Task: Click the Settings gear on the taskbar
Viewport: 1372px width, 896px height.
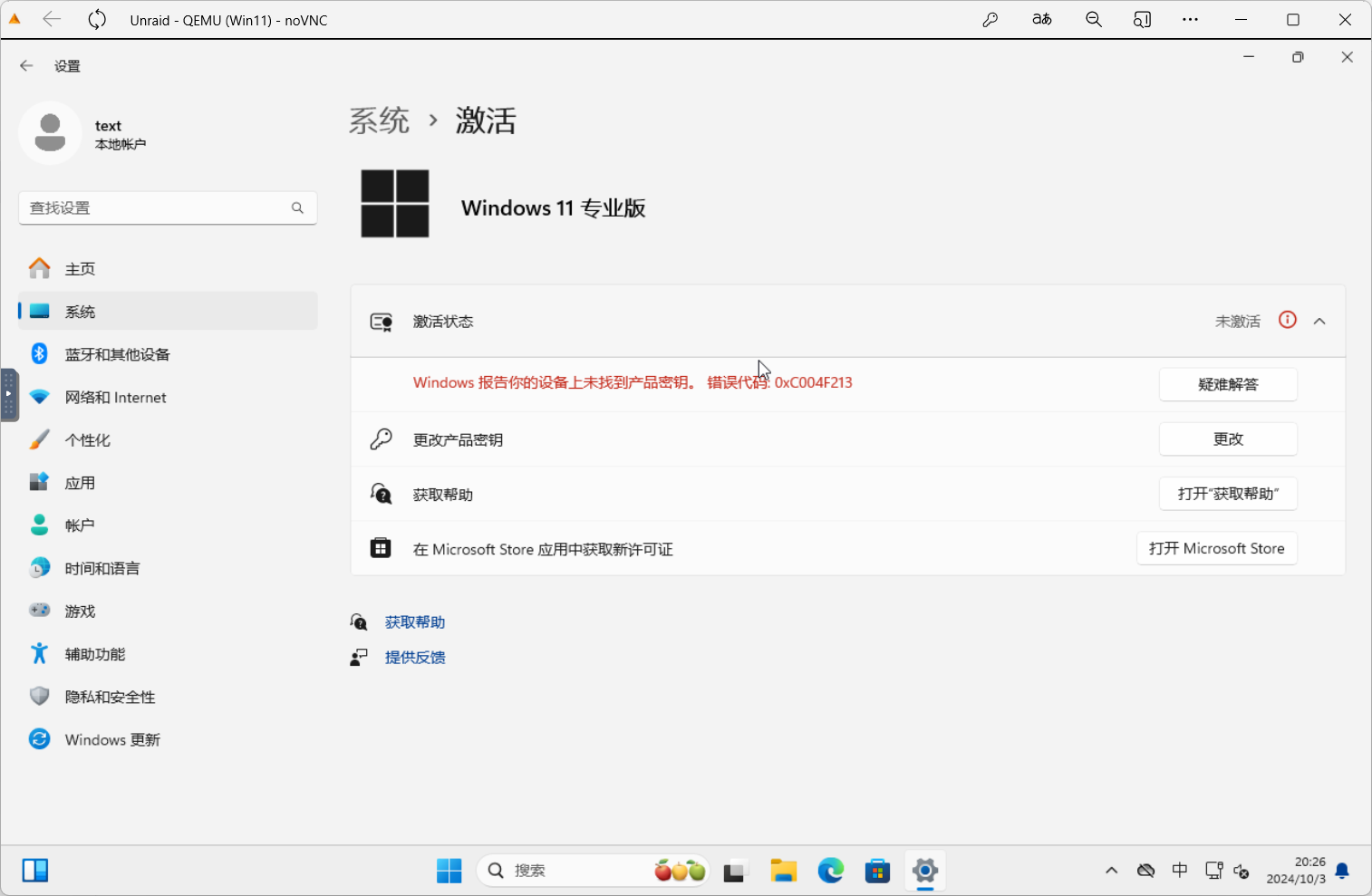Action: click(x=925, y=871)
